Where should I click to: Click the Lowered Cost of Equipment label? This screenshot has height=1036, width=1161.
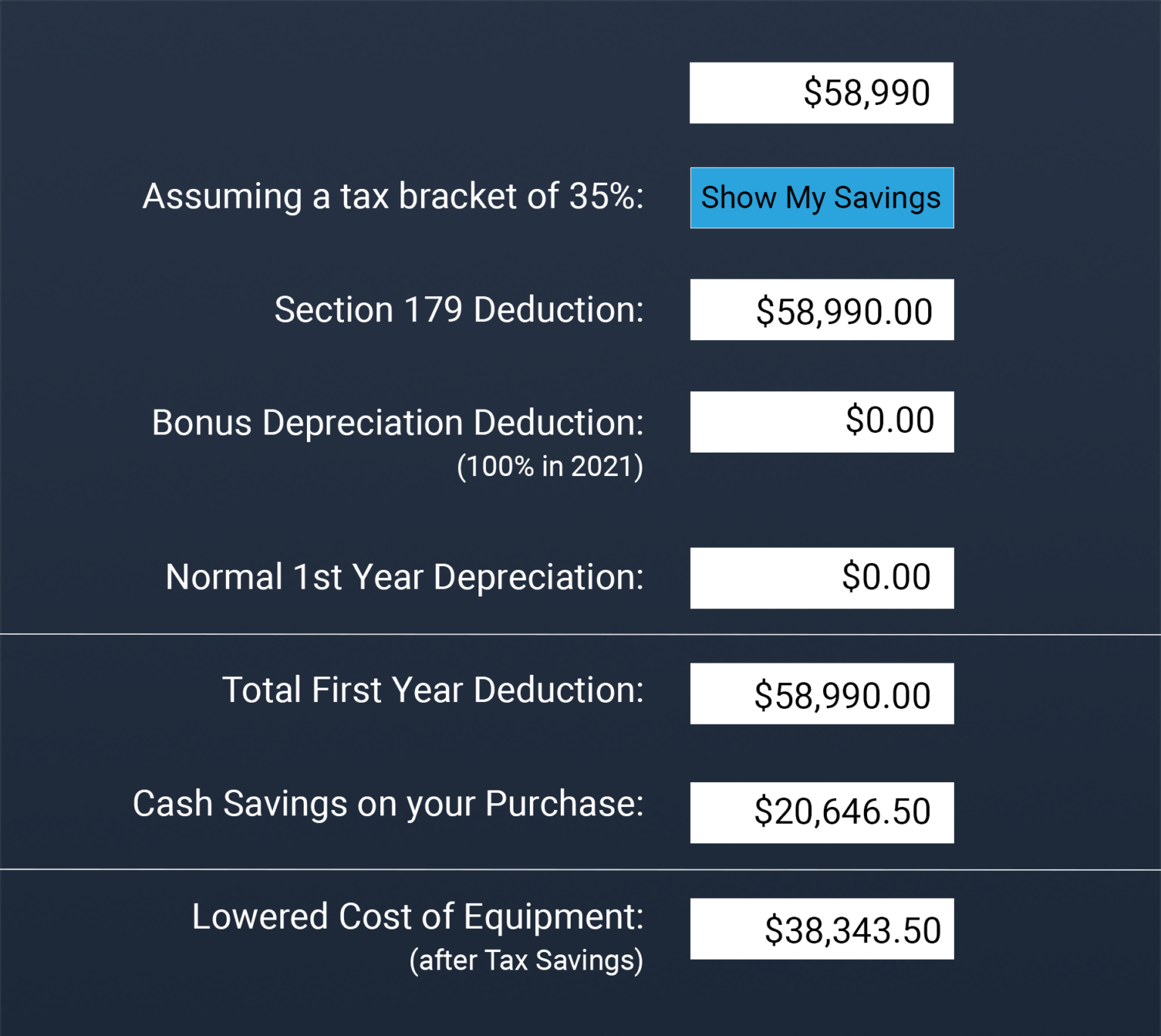[417, 917]
